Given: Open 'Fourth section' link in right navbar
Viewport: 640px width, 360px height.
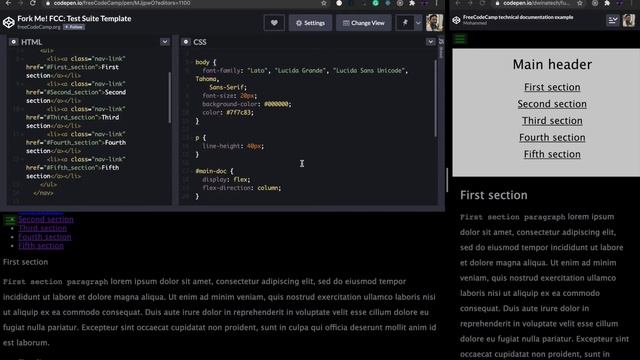Looking at the screenshot, I should click(x=552, y=138).
